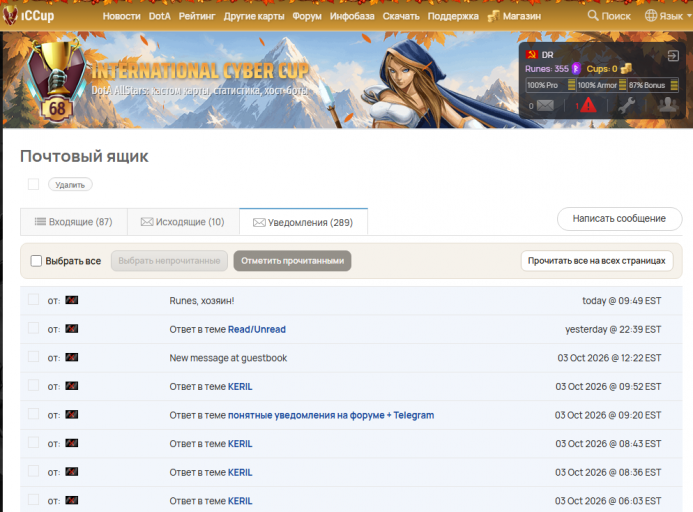The image size is (693, 512).
Task: Click the trophy badge with number 68
Action: click(57, 81)
